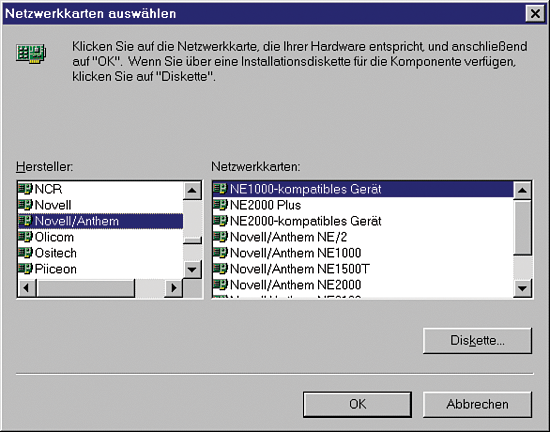Choose NE2000-kompatibles Gerät entry
The width and height of the screenshot is (550, 432).
tap(363, 221)
